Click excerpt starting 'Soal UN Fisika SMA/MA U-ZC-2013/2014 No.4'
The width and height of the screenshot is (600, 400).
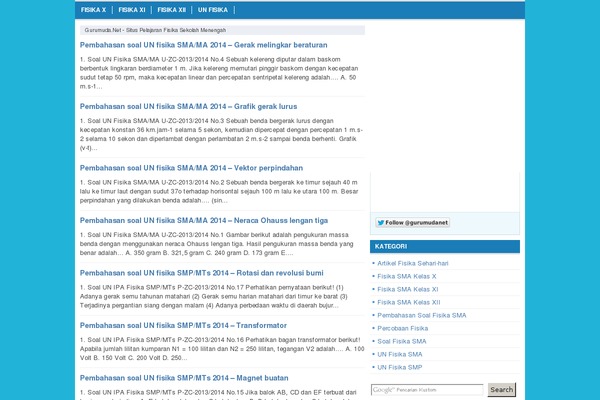point(219,73)
